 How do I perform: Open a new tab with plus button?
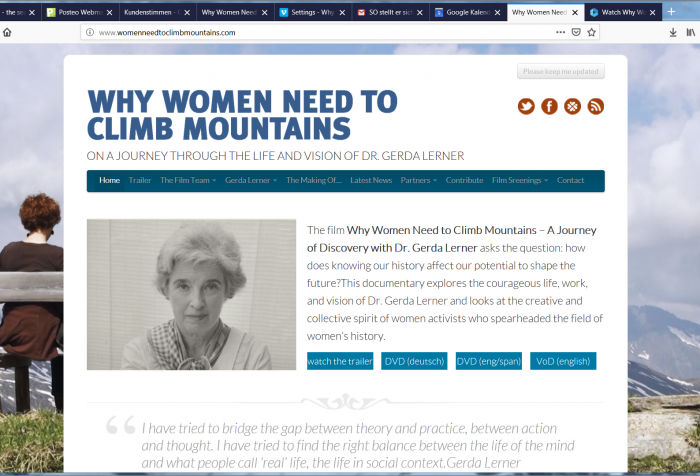click(x=671, y=12)
